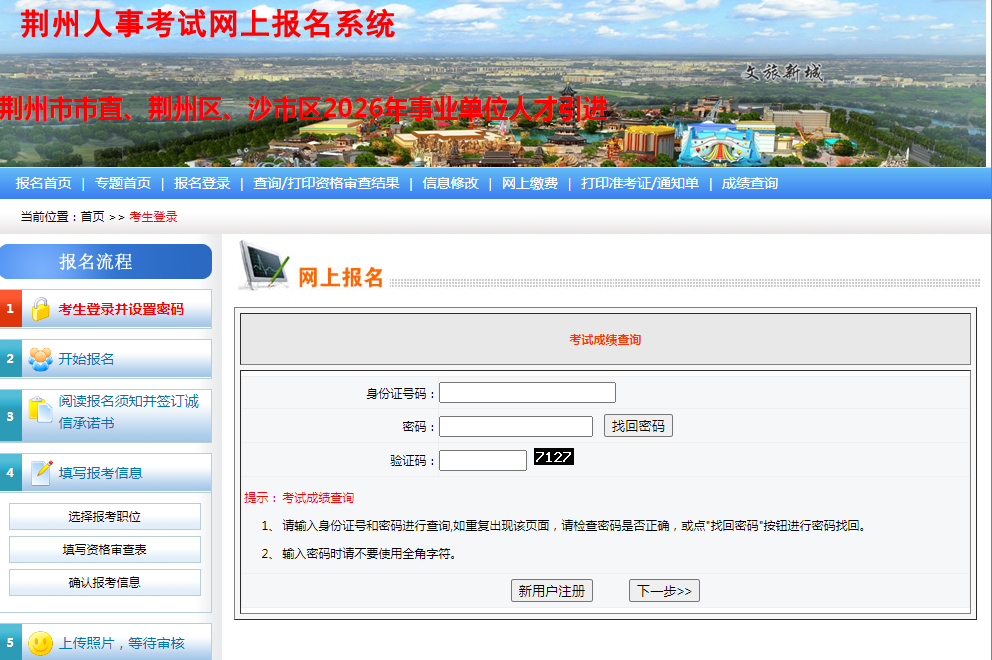Click into the 验证码 text box
This screenshot has width=992, height=660.
click(482, 461)
